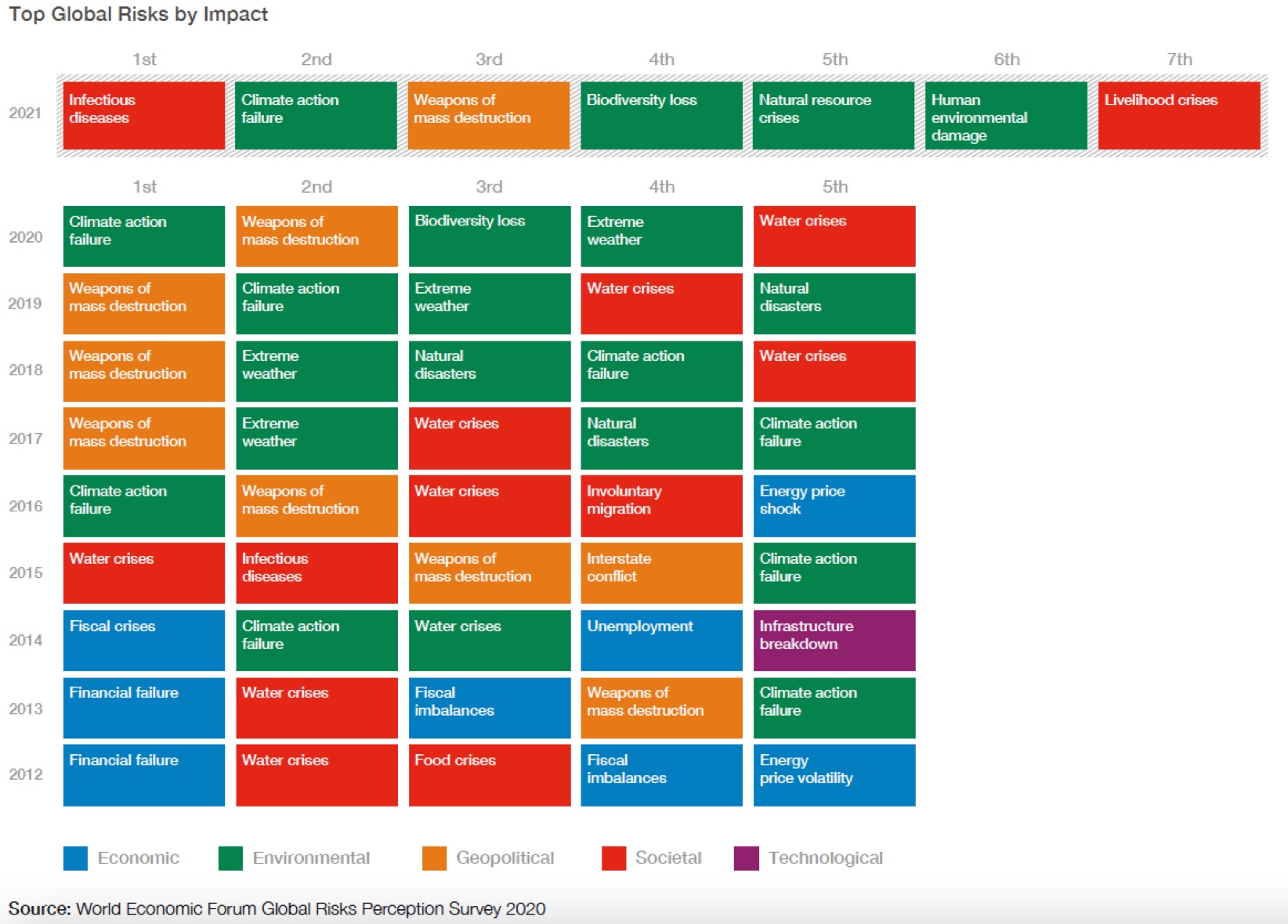Click the Infrastructure breakdown tile

point(834,640)
